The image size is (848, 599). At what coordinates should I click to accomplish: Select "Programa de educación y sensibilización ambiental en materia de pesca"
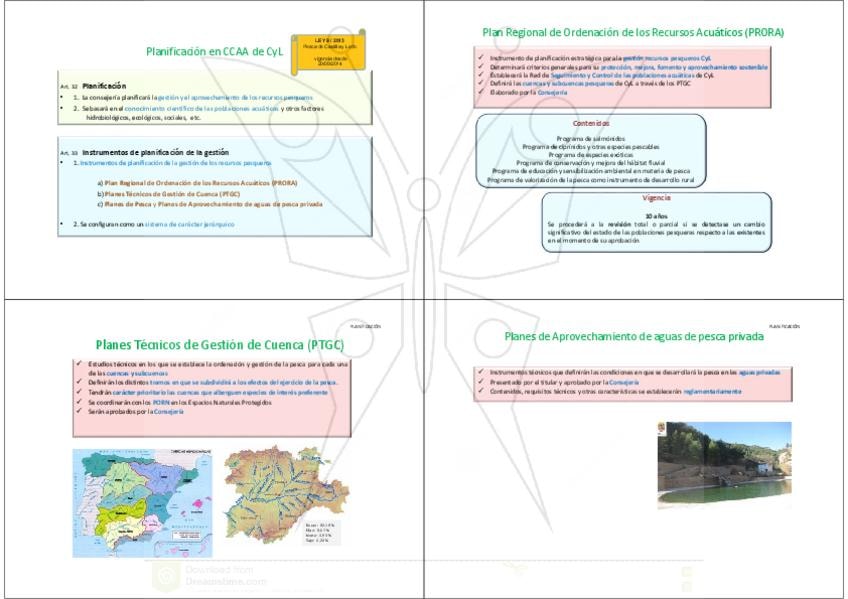point(591,171)
